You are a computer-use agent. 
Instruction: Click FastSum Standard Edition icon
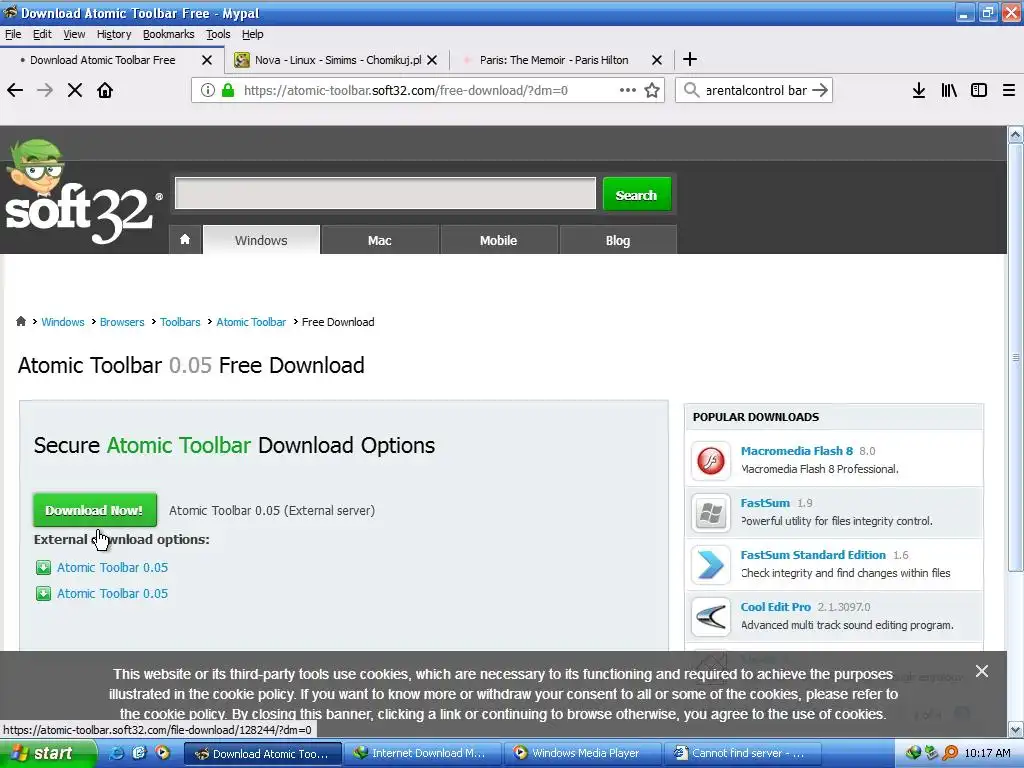click(711, 565)
